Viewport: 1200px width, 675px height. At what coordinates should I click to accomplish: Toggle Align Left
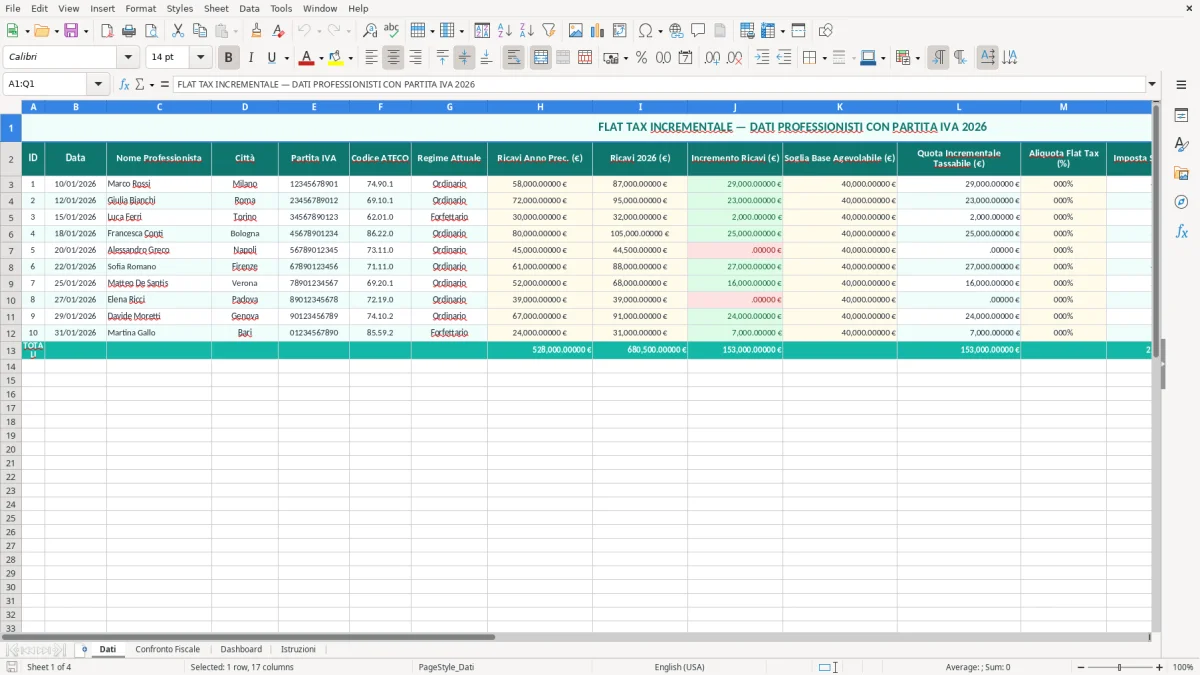371,58
